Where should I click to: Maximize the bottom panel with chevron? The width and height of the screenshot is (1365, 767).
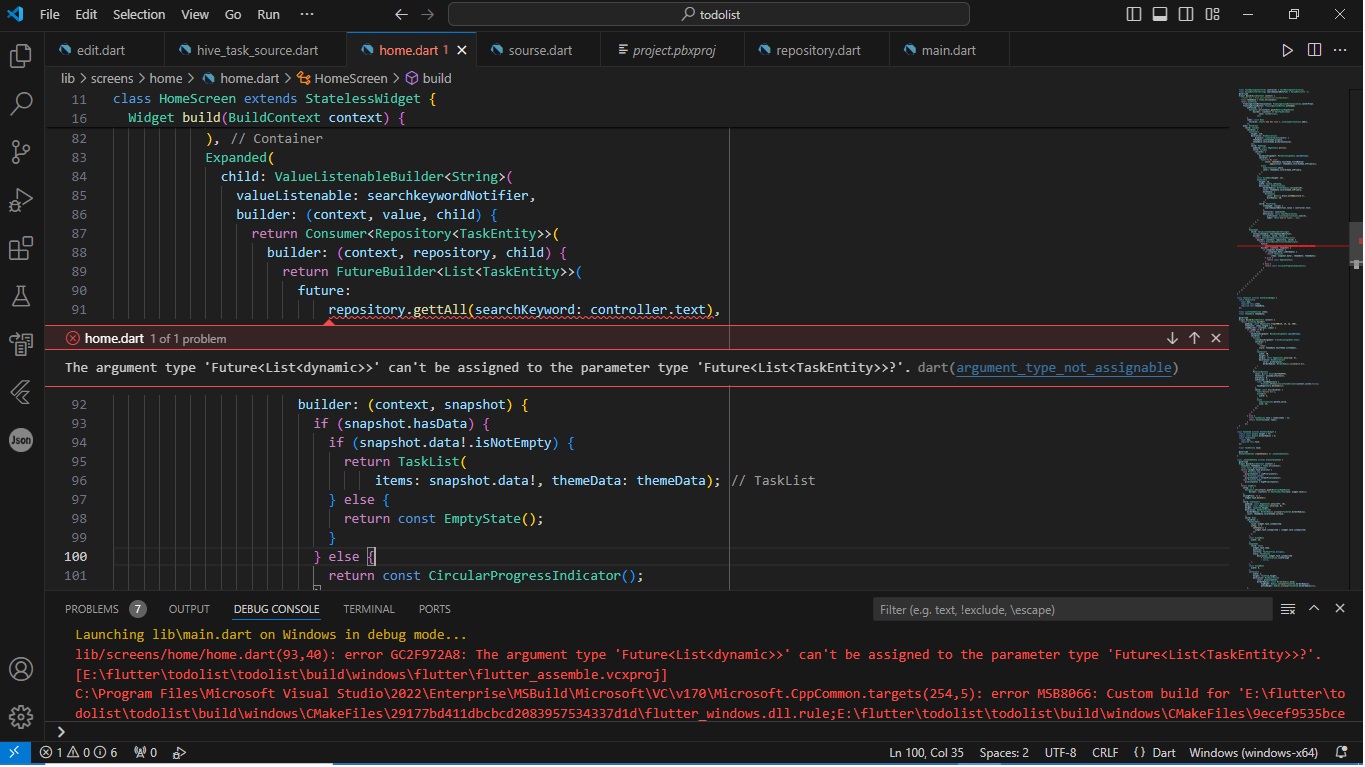tap(1314, 608)
